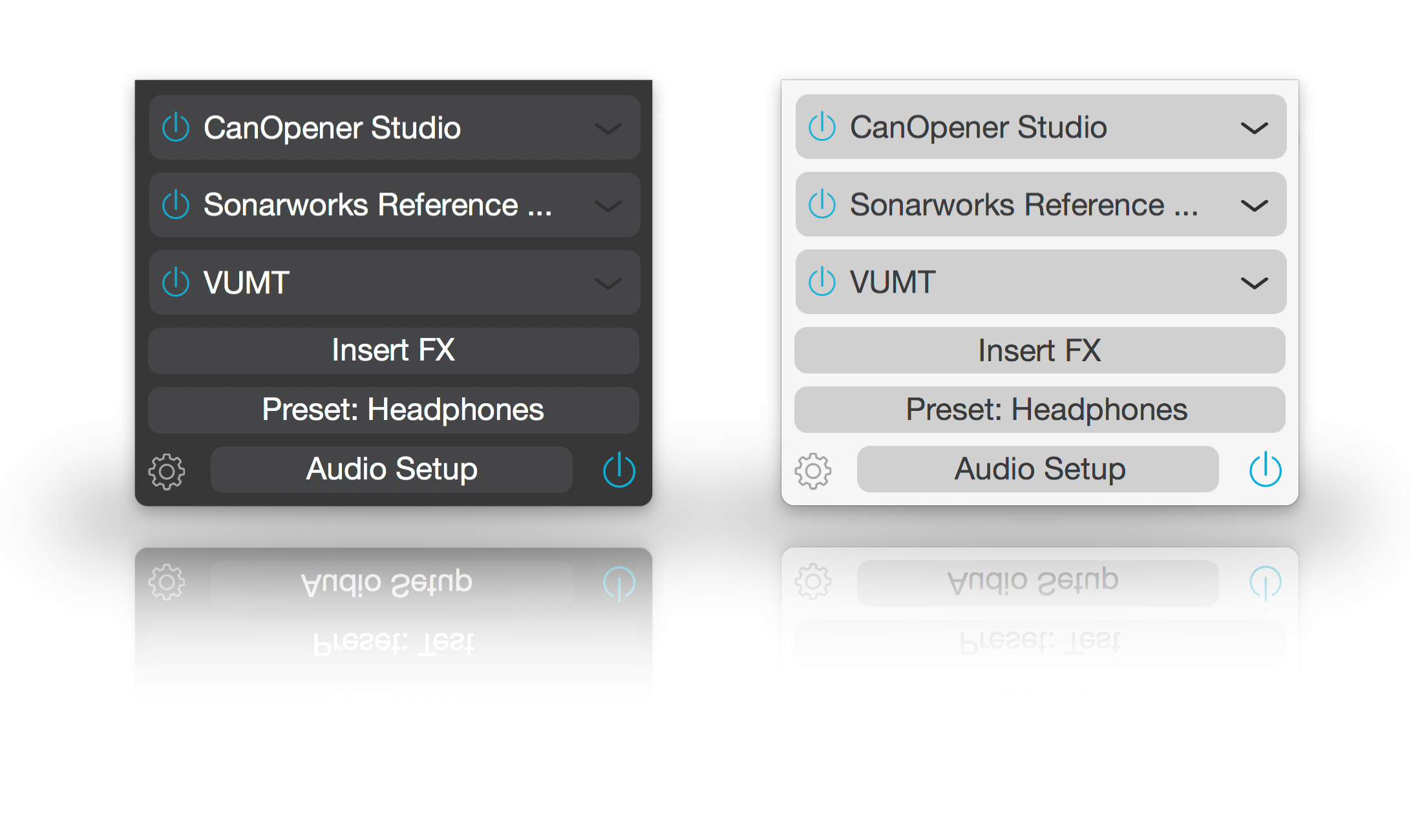Click master power icon in light panel
Screen dimensions: 1422x840
click(1265, 470)
